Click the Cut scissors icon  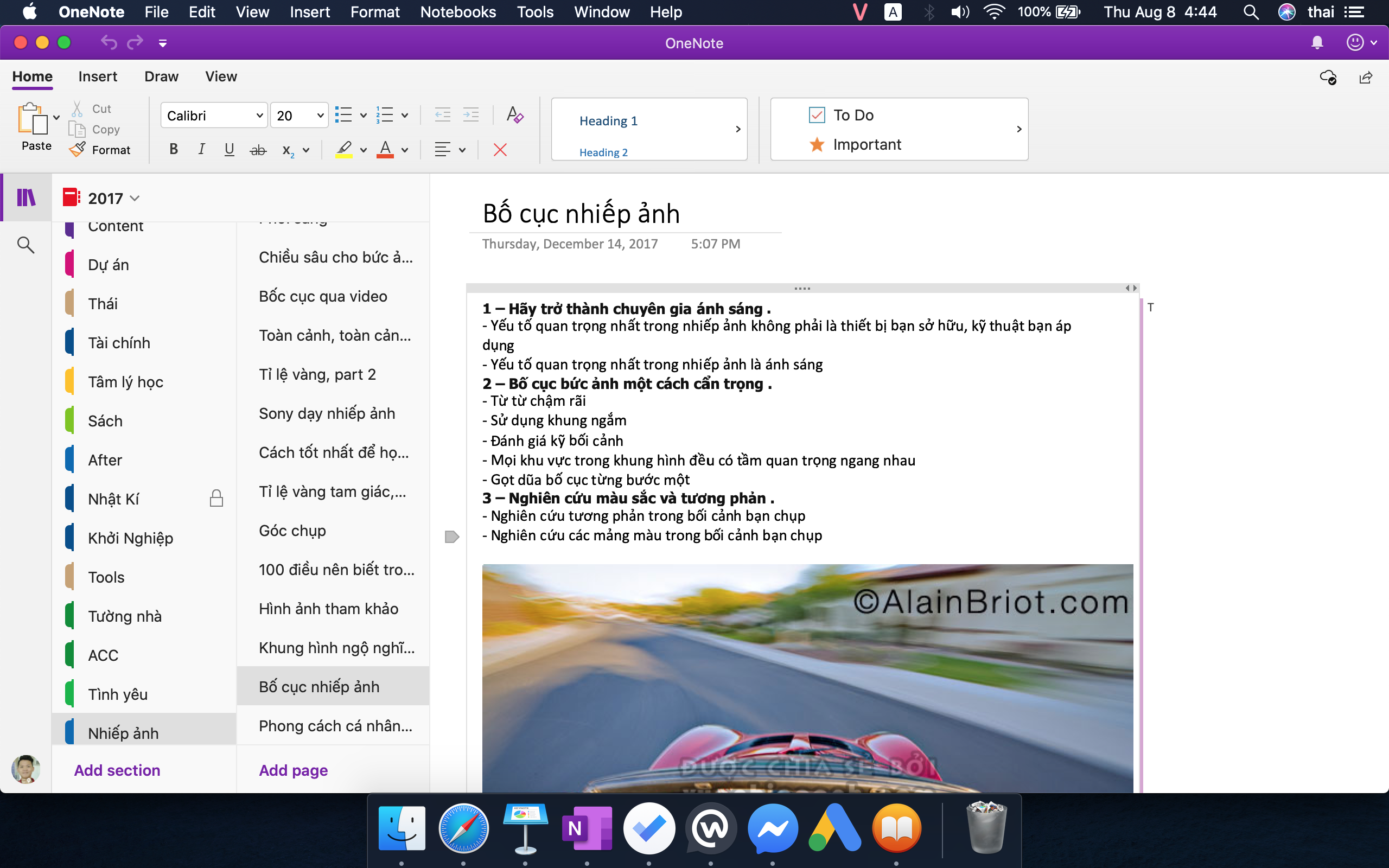(77, 108)
